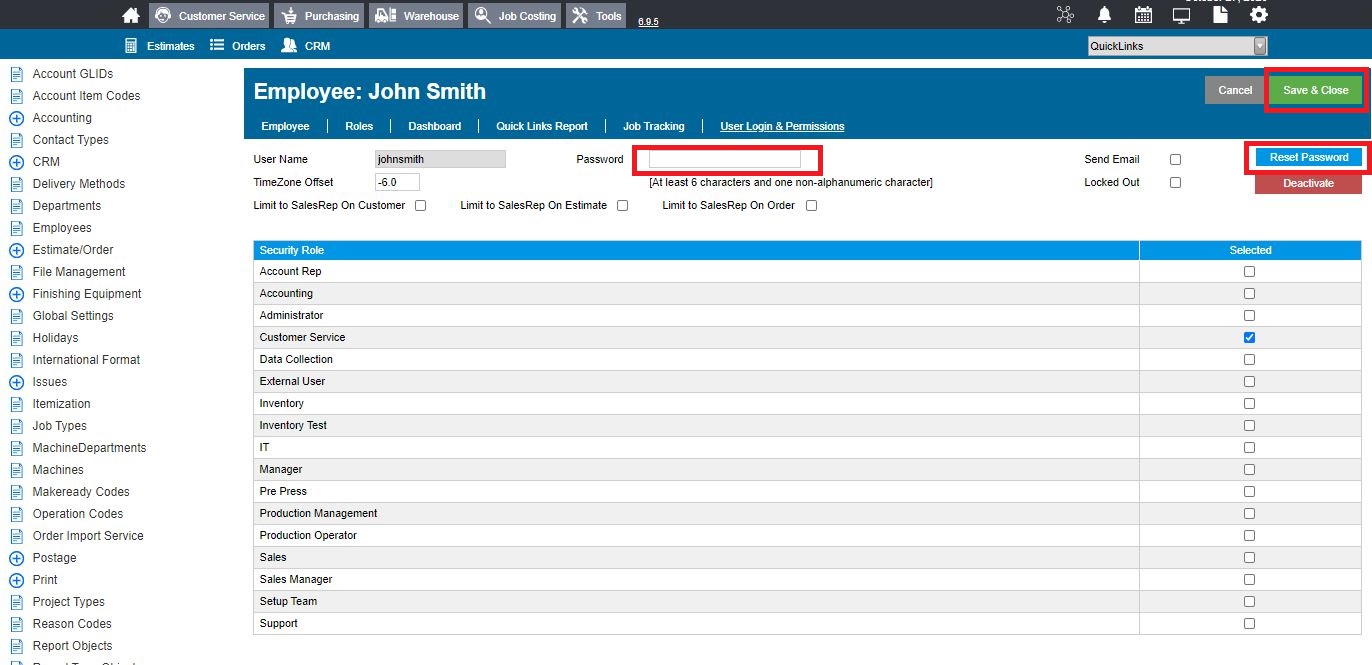Click the Estimates calculator icon
Image resolution: width=1372 pixels, height=665 pixels.
coord(130,46)
